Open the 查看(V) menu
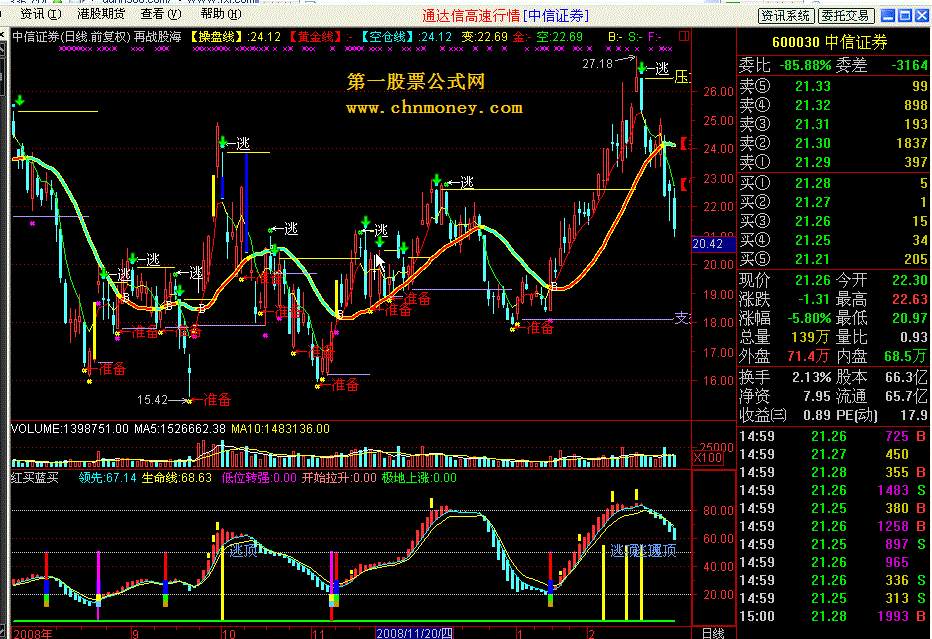 (x=161, y=14)
